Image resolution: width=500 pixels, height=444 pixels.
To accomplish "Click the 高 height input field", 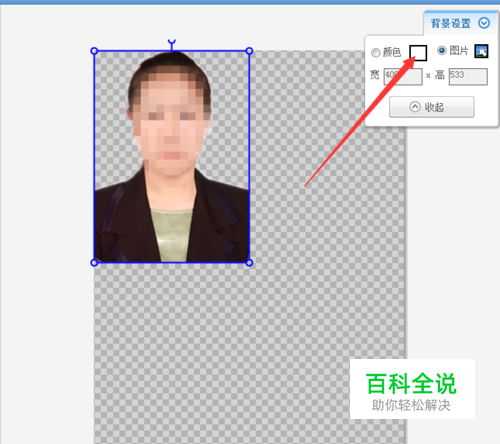I will click(x=468, y=77).
